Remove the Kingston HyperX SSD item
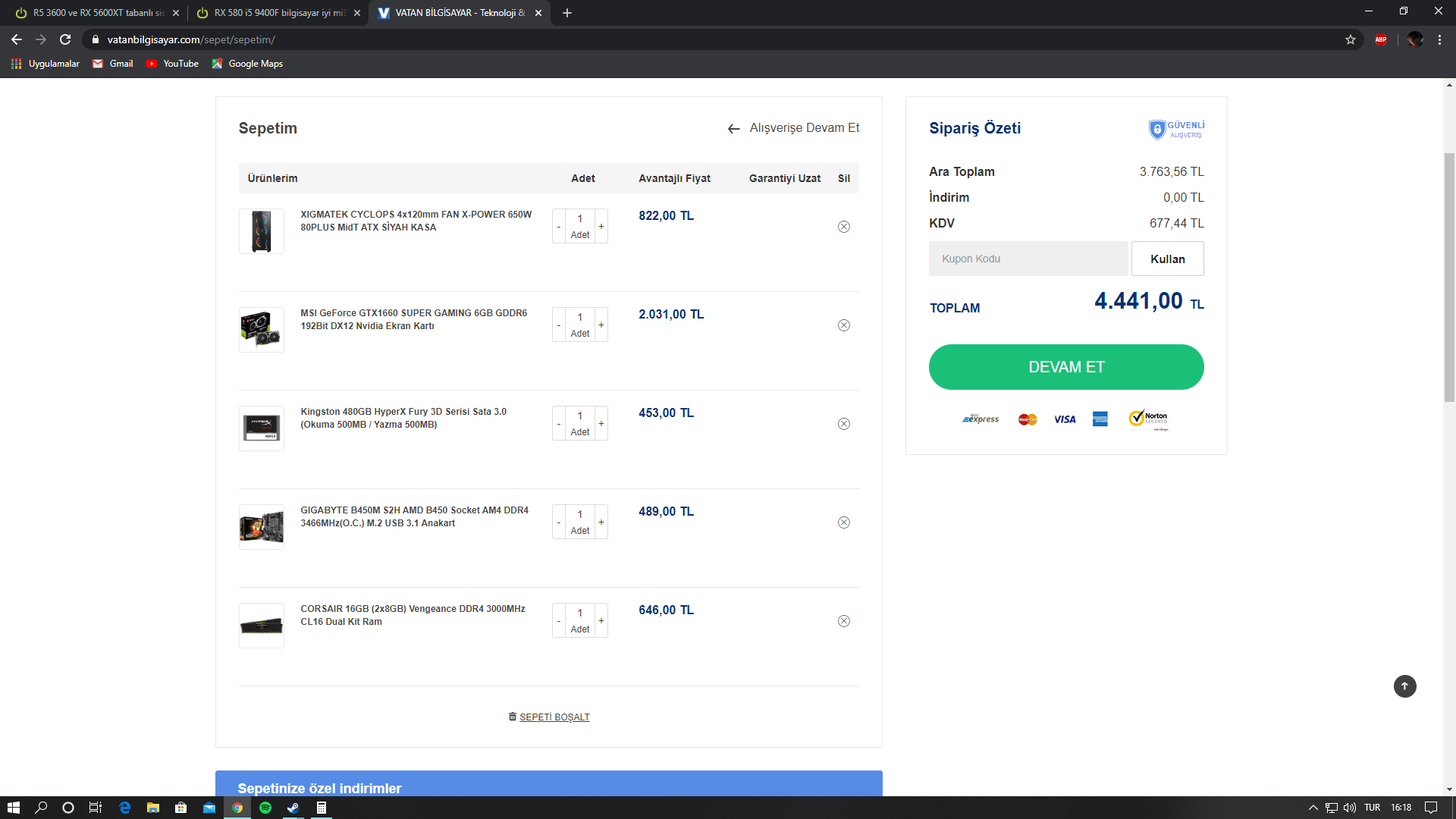This screenshot has height=819, width=1456. click(x=843, y=424)
